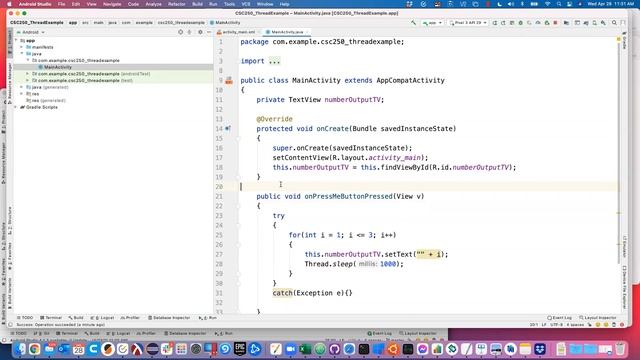This screenshot has height=360, width=640.
Task: Open the File menu
Action: point(62,4)
